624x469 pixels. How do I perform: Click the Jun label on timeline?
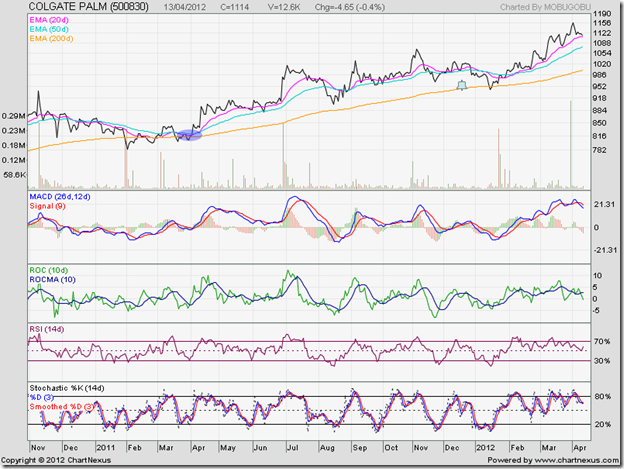[x=260, y=448]
